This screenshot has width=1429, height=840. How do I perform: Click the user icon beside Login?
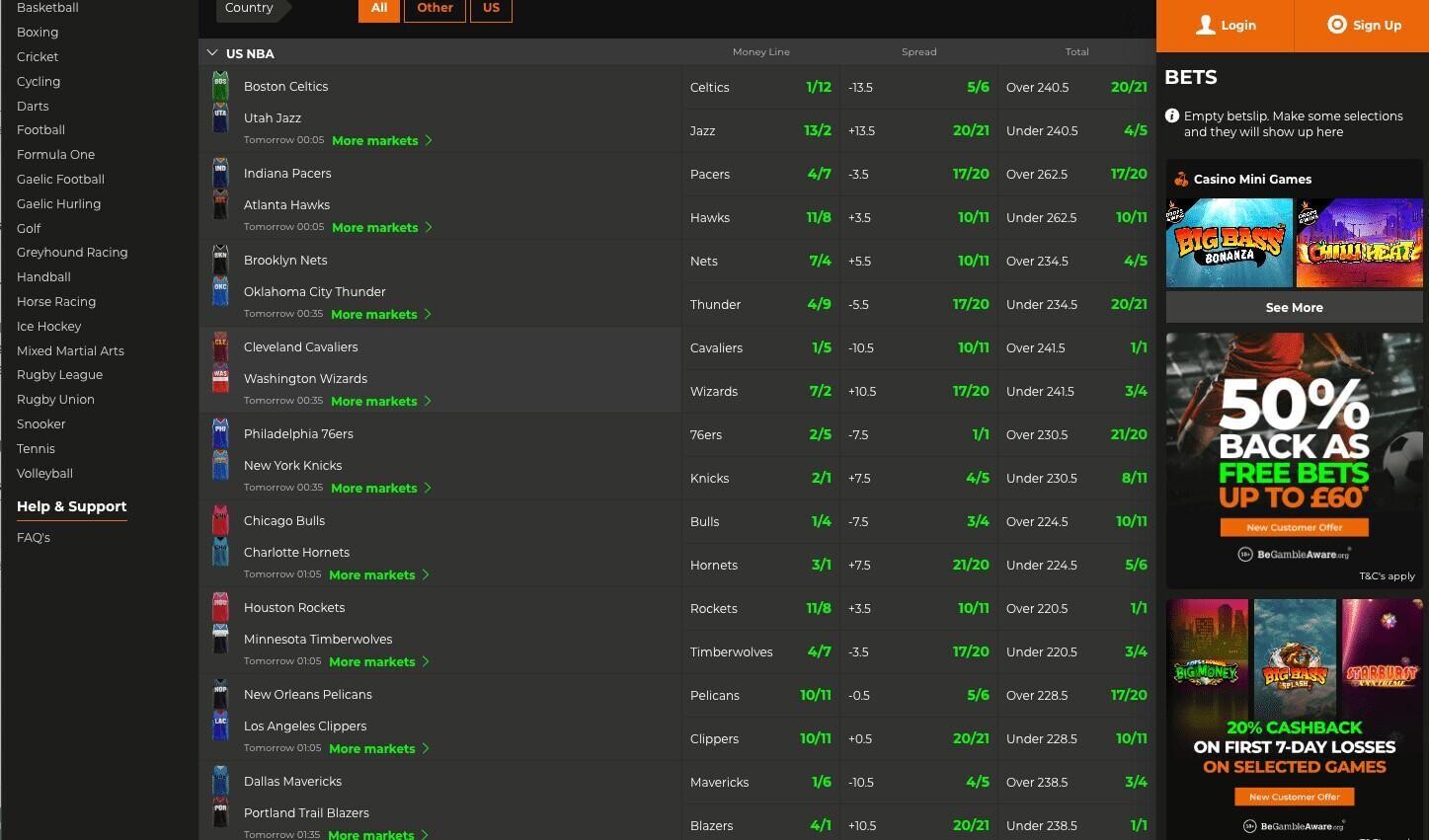point(1205,25)
